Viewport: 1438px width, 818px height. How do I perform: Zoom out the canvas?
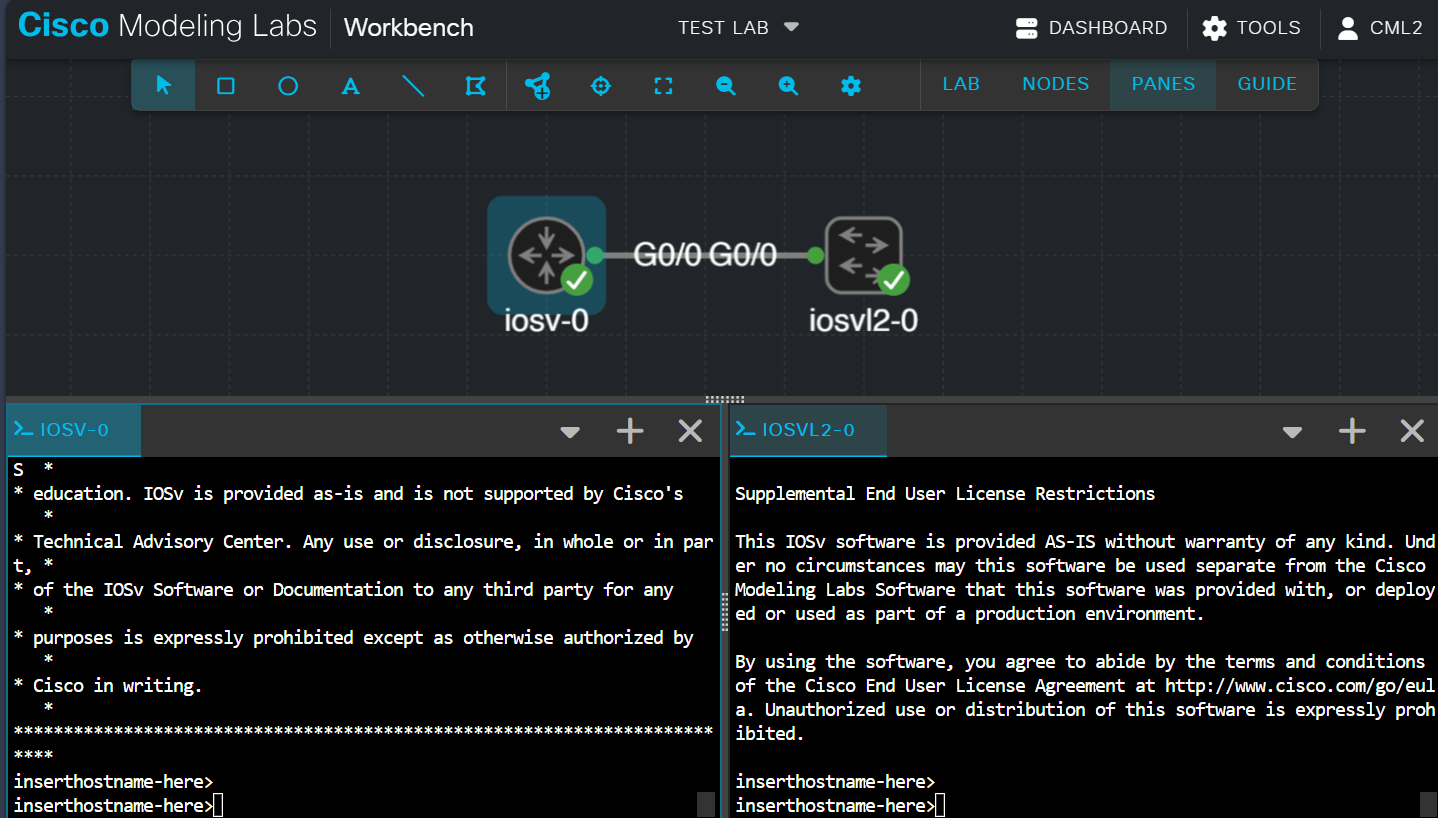[726, 86]
